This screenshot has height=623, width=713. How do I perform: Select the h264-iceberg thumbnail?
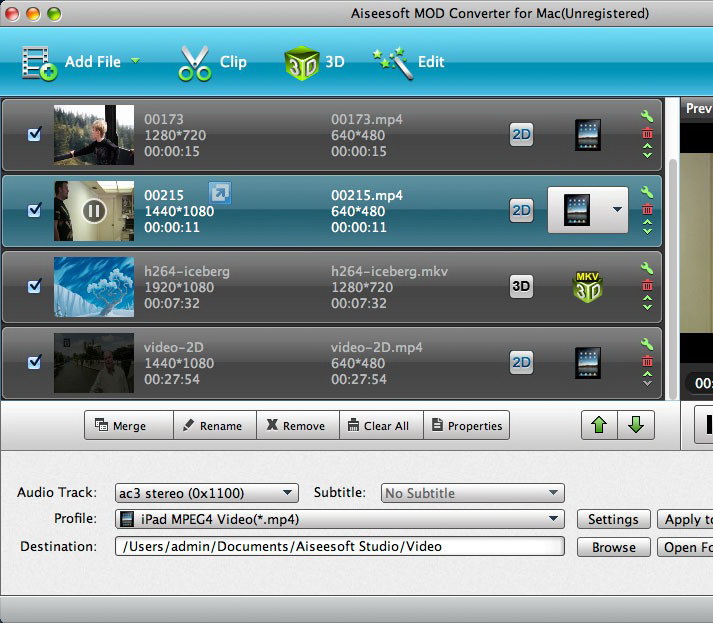coord(94,287)
